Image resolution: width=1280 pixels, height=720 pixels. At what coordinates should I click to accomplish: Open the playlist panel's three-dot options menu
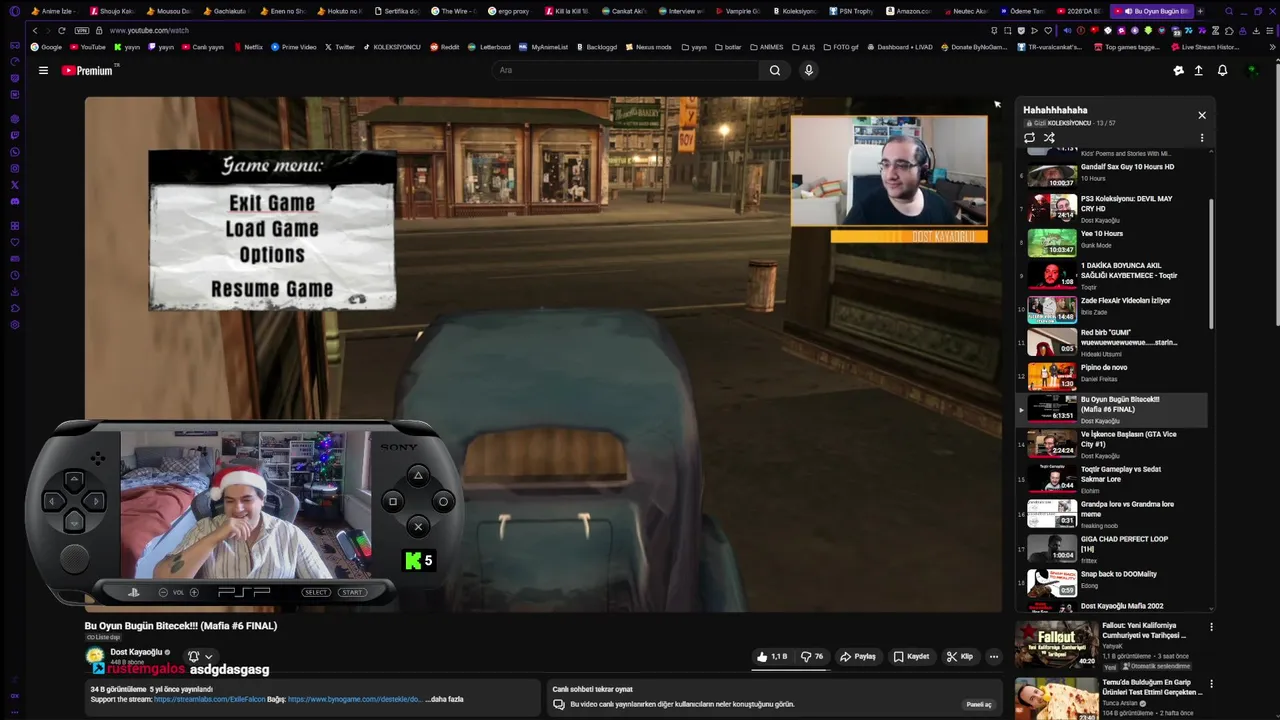(1202, 138)
